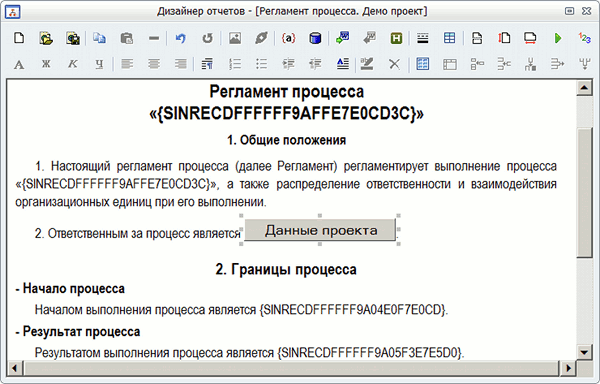Click the Word icon with green arrow

[342, 38]
